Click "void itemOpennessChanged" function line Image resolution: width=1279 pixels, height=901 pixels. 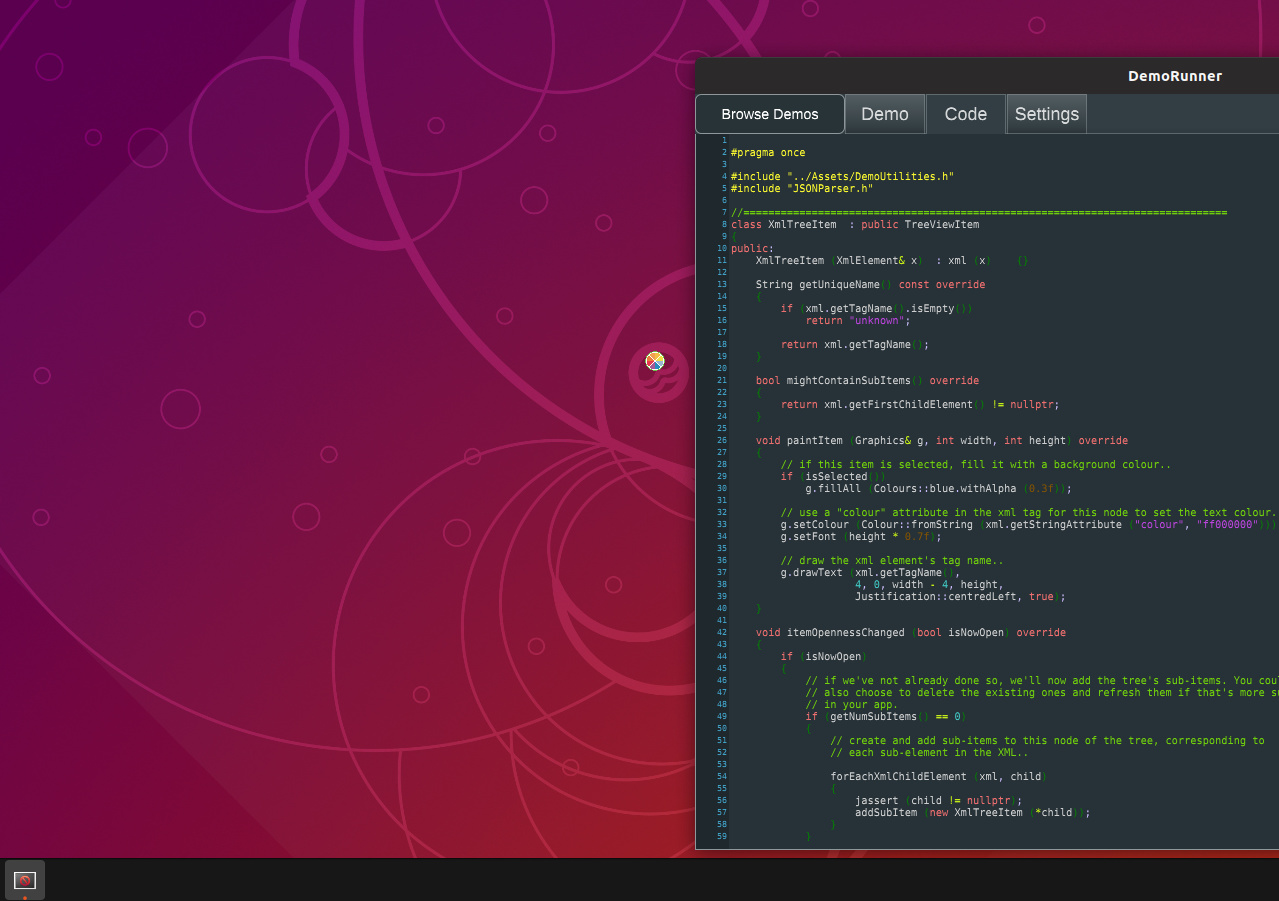click(911, 632)
